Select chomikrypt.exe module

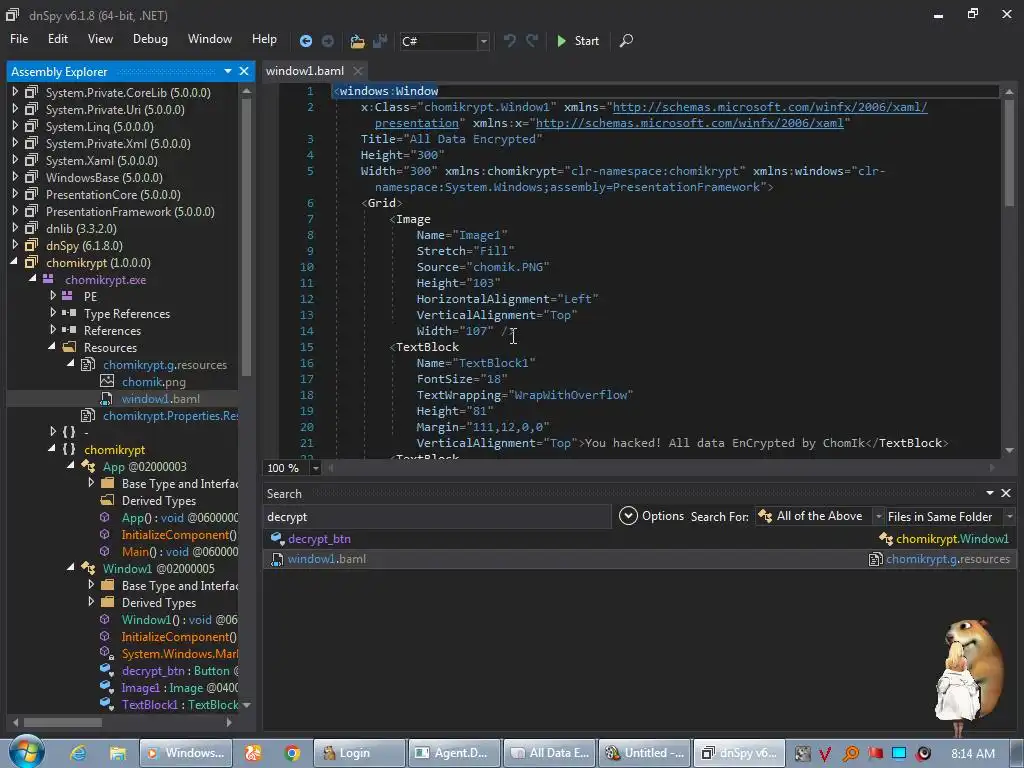(105, 280)
